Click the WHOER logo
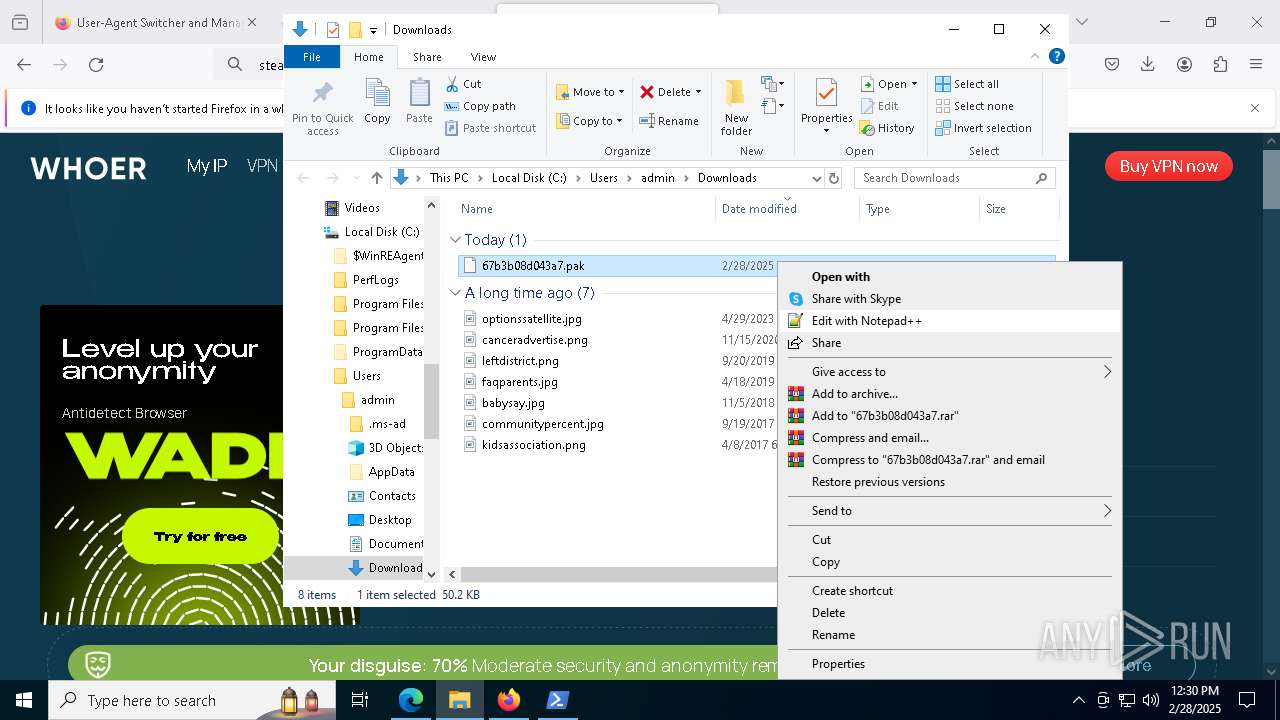Viewport: 1280px width, 720px height. [x=88, y=168]
